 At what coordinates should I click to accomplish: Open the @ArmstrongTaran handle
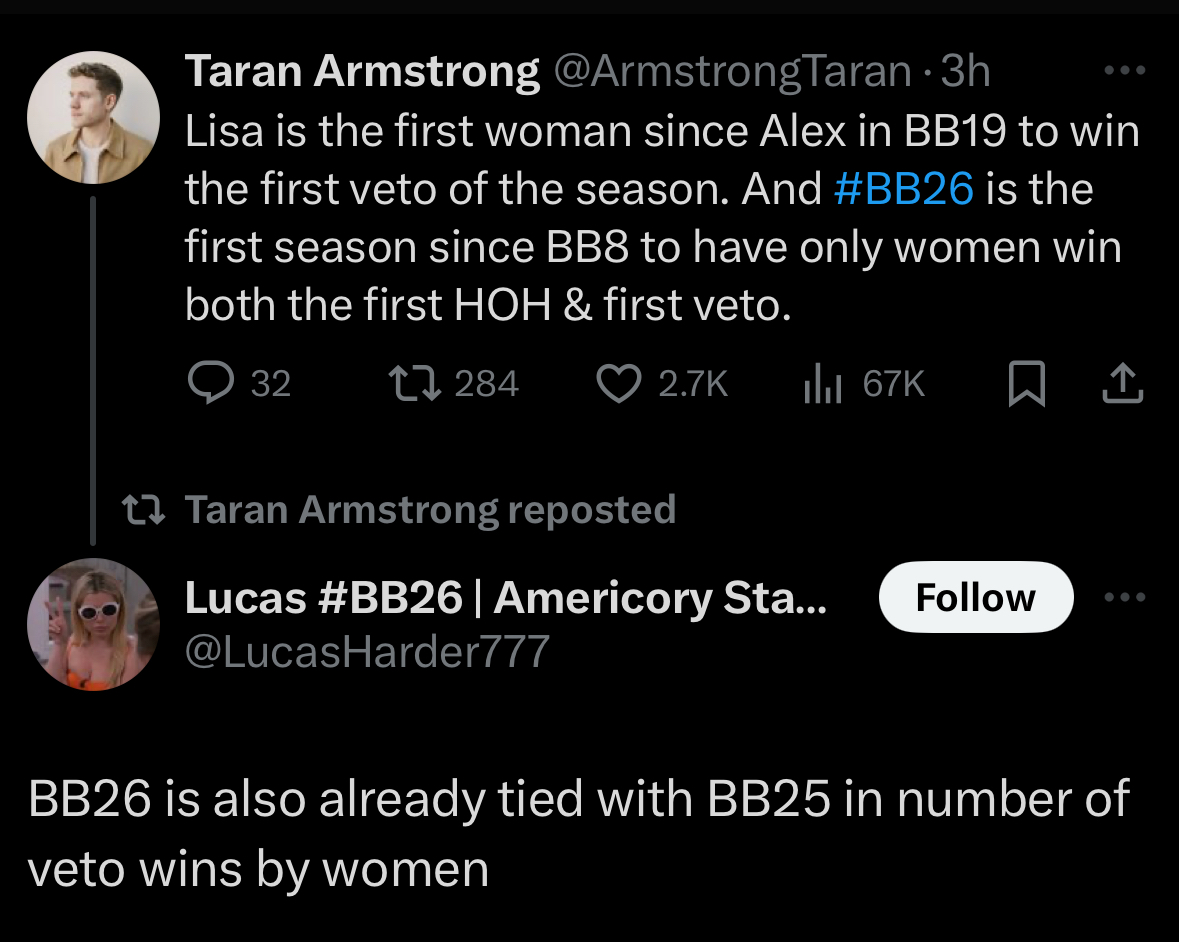[x=732, y=71]
